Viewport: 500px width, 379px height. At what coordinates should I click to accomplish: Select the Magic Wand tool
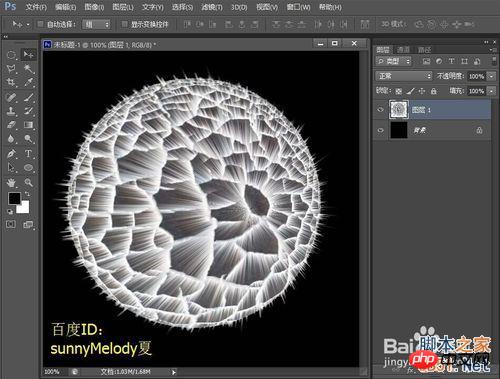pyautogui.click(x=28, y=69)
